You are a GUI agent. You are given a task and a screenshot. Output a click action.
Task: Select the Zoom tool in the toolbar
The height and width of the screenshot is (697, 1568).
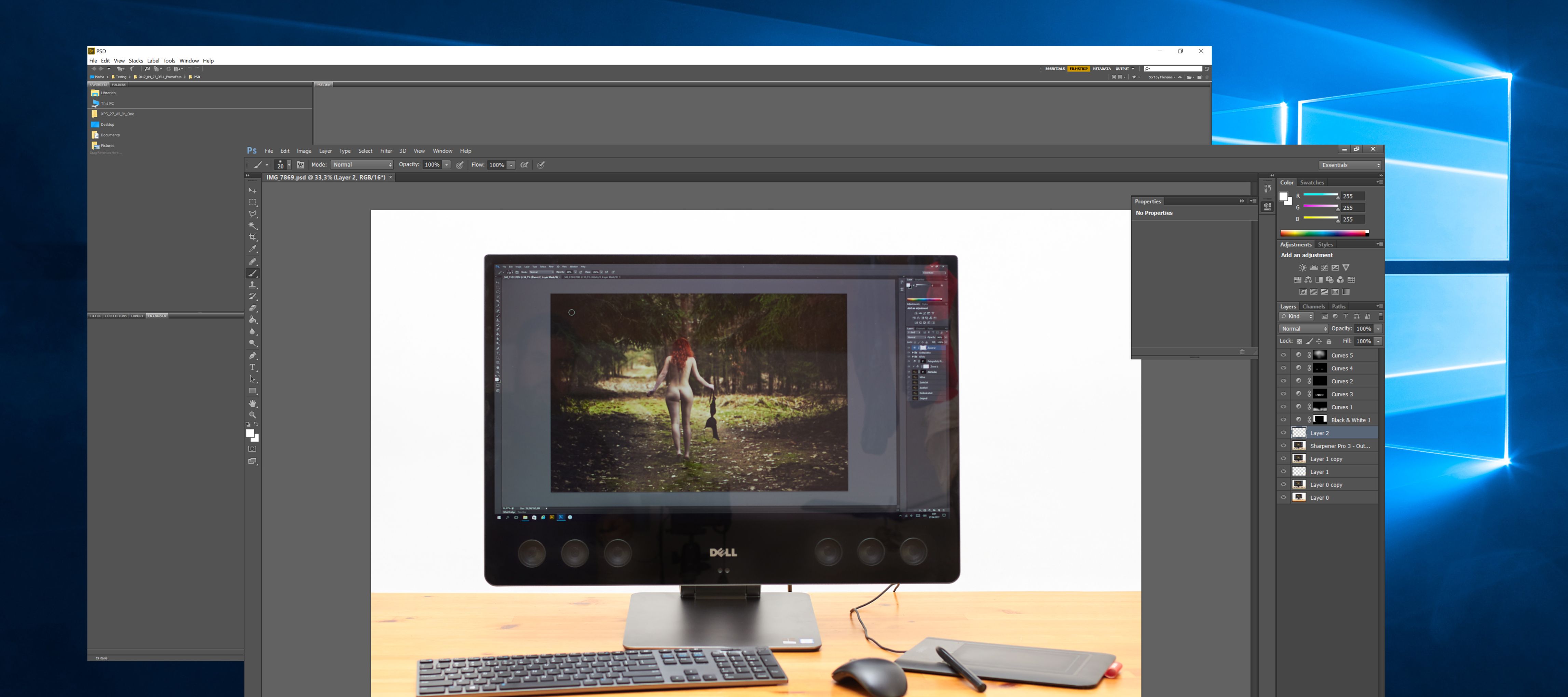(x=253, y=414)
